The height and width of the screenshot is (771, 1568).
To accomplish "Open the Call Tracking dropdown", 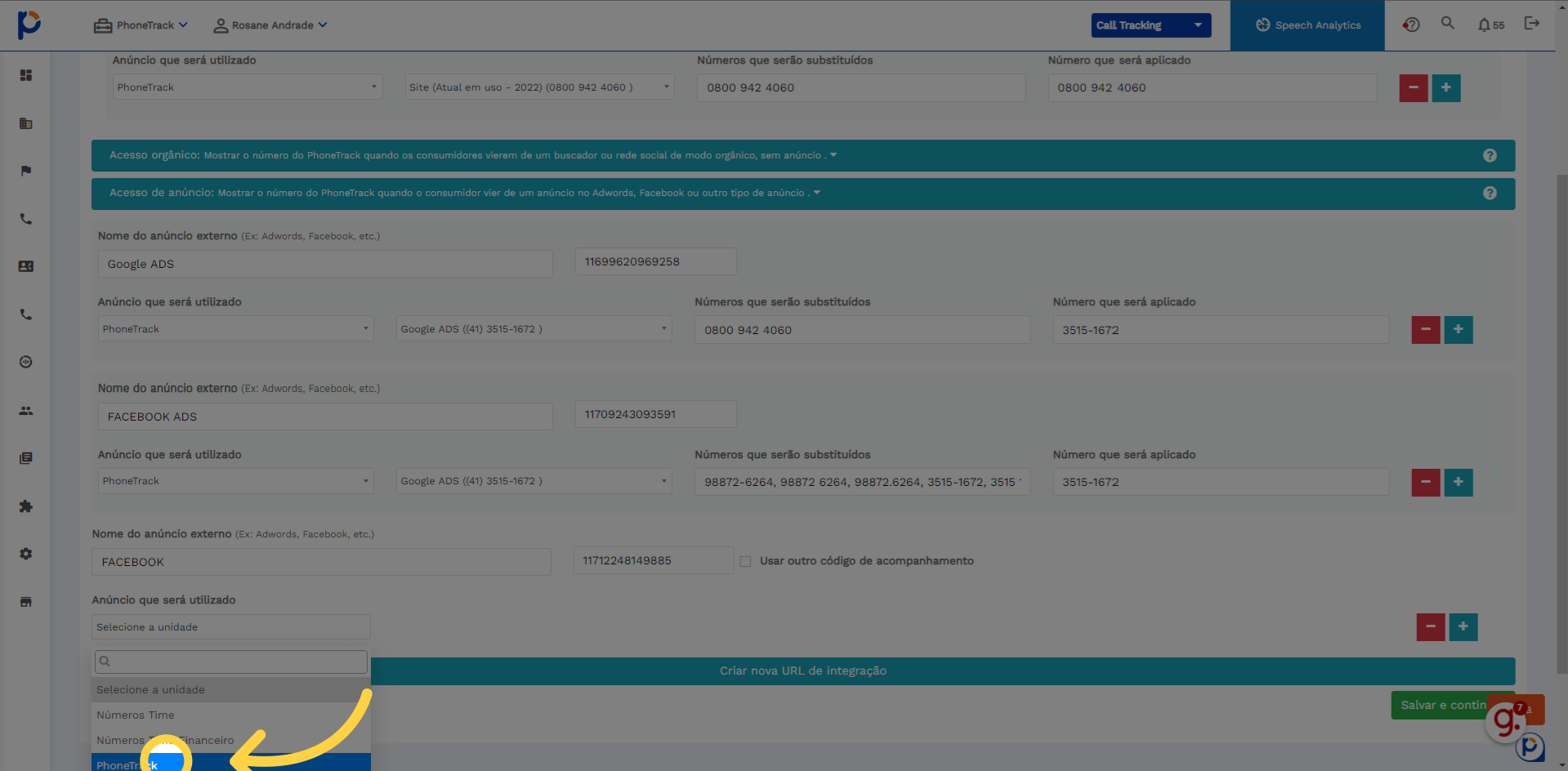I will point(1151,25).
